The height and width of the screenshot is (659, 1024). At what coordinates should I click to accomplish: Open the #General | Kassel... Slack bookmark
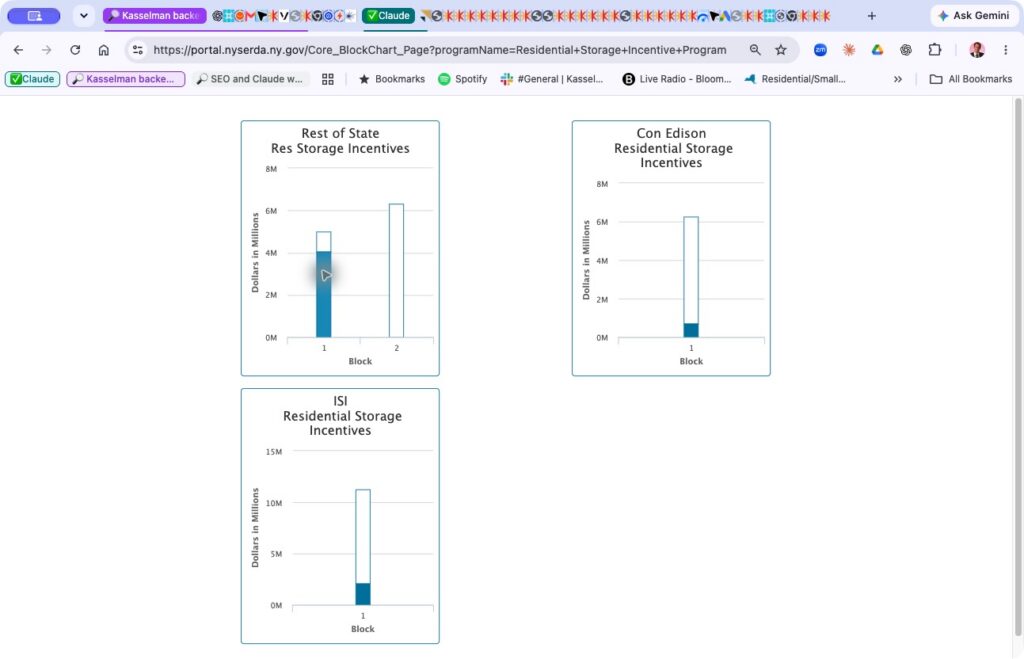[552, 79]
